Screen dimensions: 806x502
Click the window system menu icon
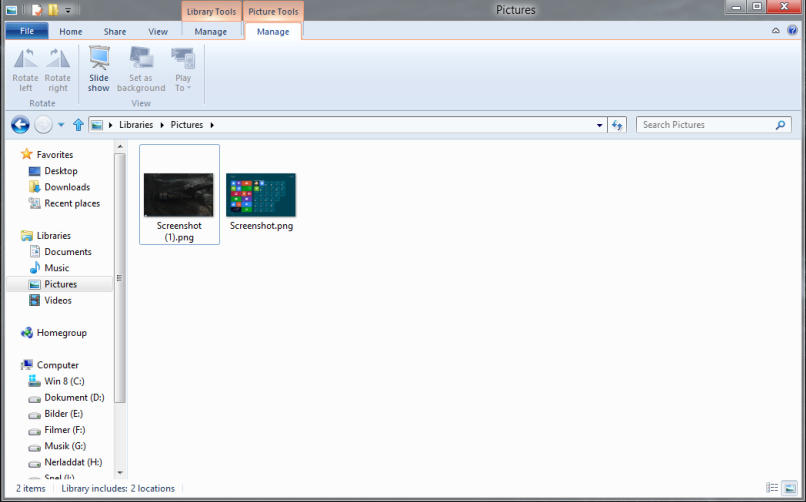[11, 10]
